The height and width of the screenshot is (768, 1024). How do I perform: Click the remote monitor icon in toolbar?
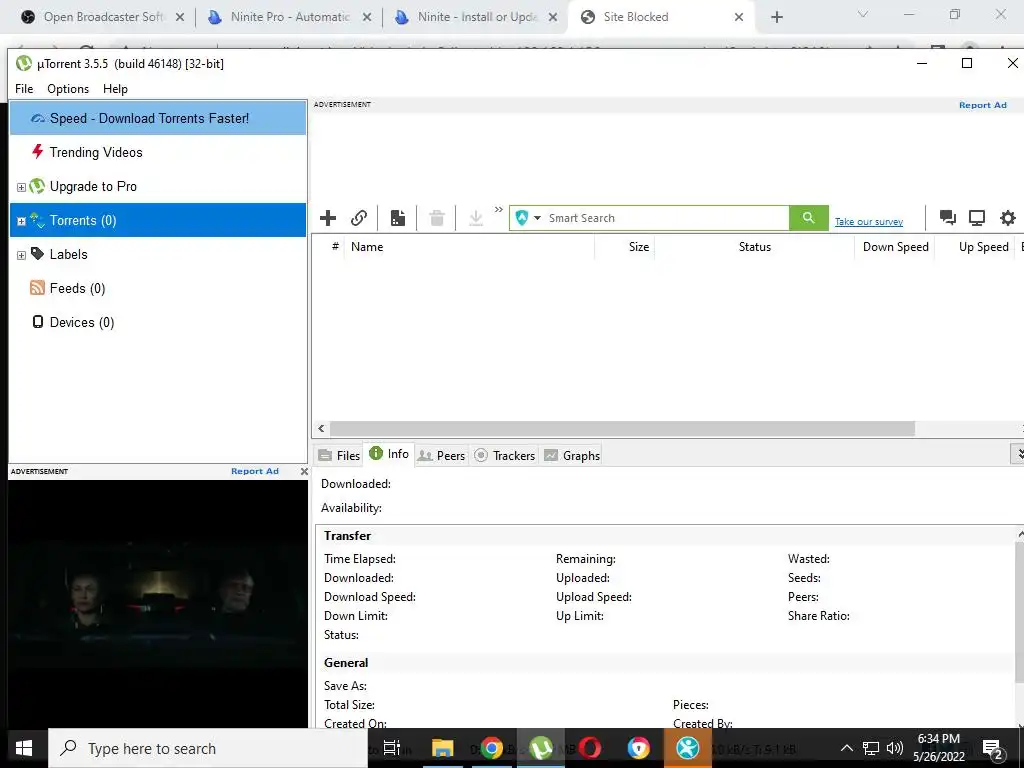977,218
